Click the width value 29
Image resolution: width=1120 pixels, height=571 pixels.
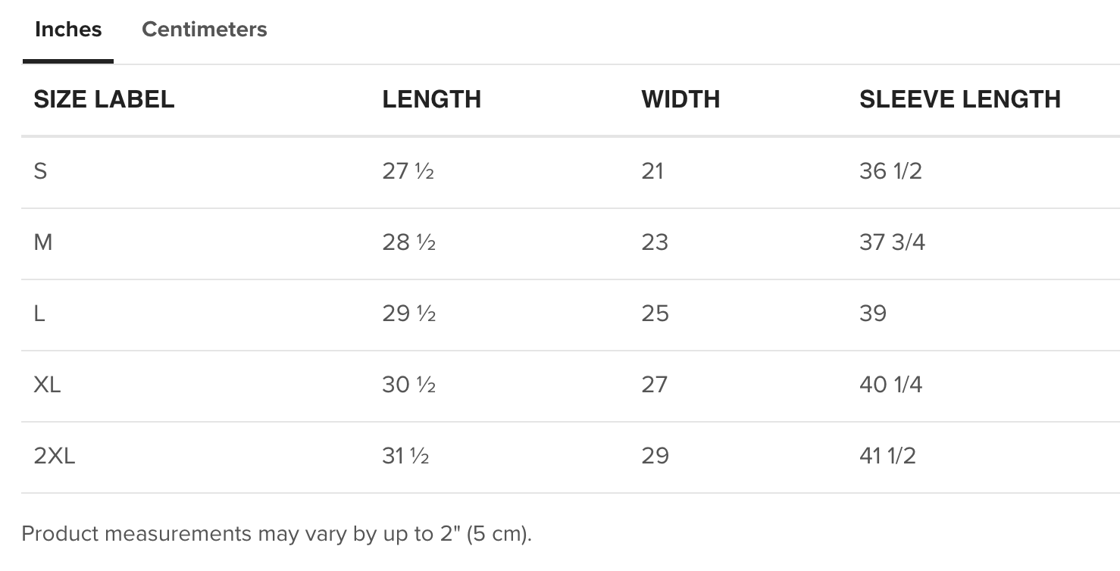[x=654, y=456]
